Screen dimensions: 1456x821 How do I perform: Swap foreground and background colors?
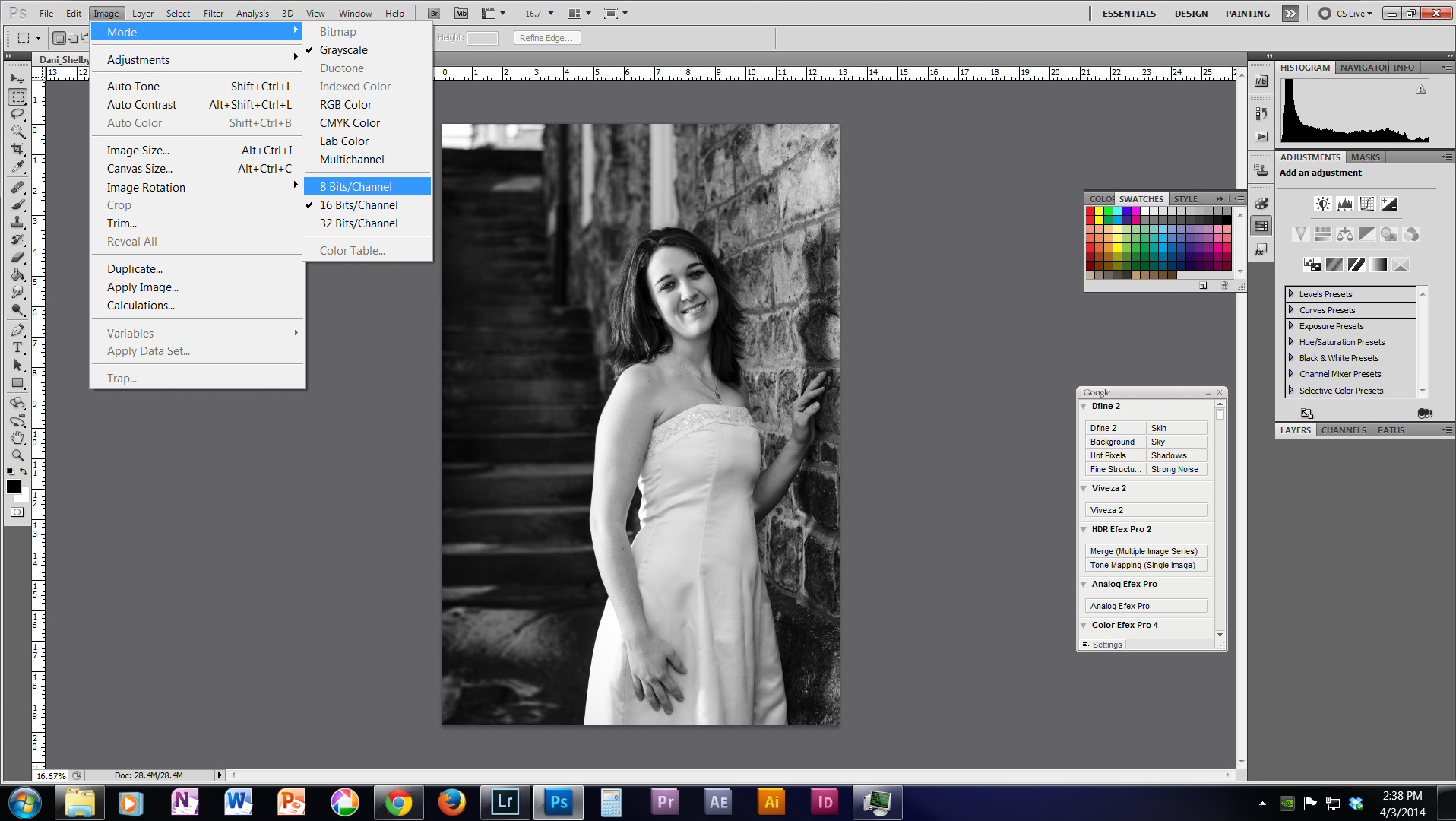(24, 471)
